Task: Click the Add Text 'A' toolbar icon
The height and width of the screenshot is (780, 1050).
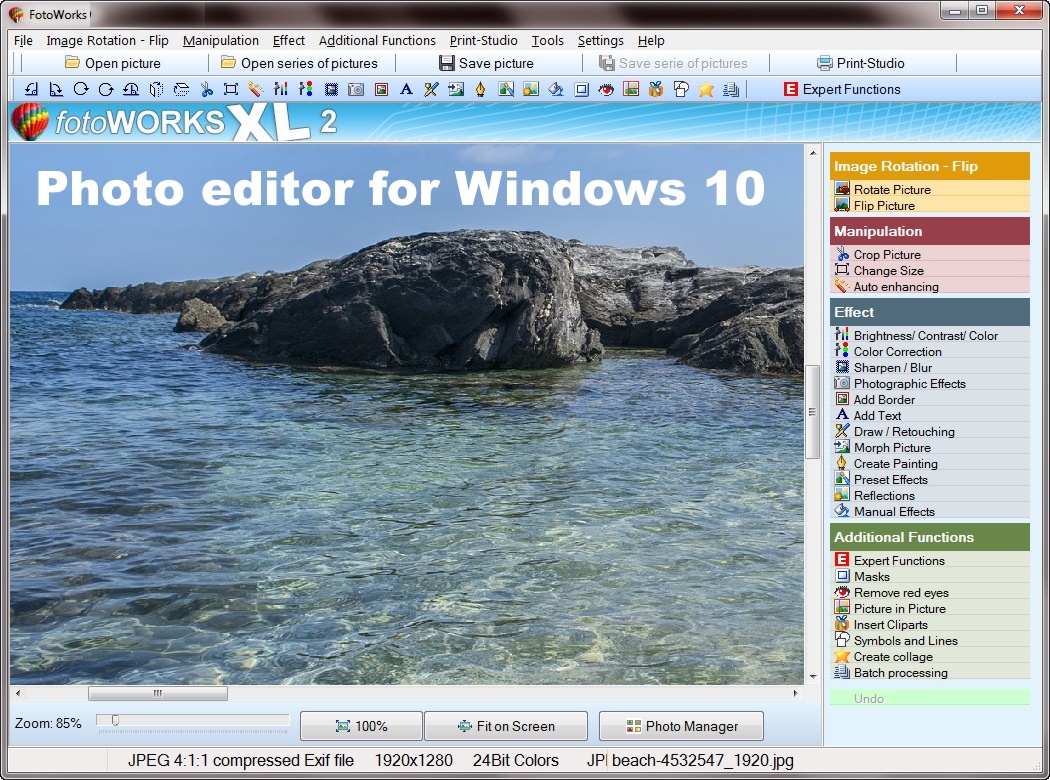Action: pos(406,89)
